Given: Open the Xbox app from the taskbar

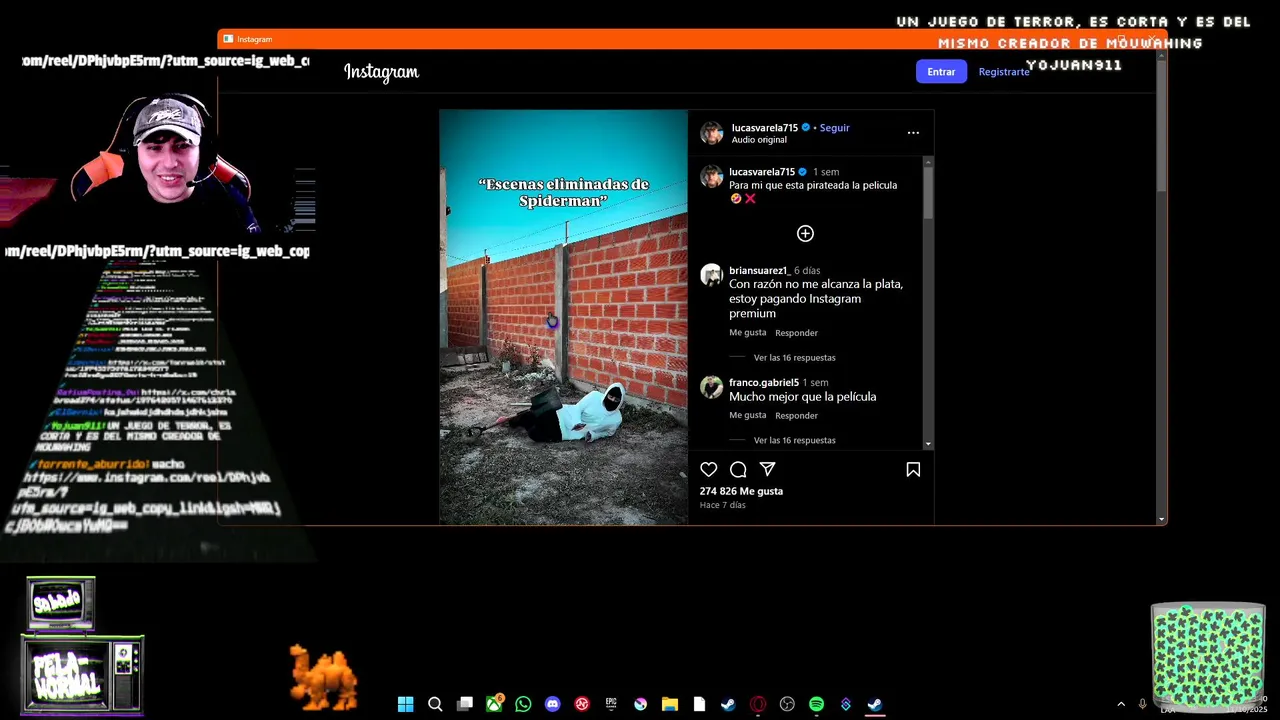Looking at the screenshot, I should tap(494, 704).
